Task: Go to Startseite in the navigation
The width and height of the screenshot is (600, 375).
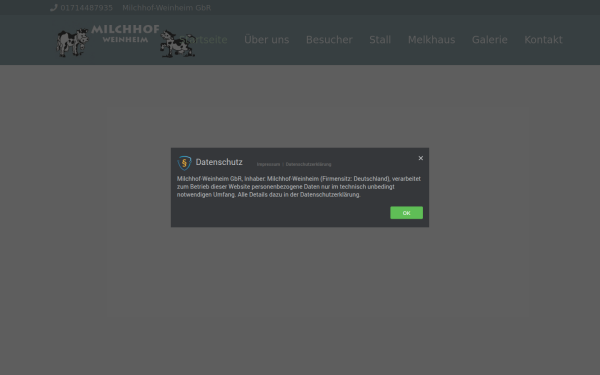Action: [203, 40]
